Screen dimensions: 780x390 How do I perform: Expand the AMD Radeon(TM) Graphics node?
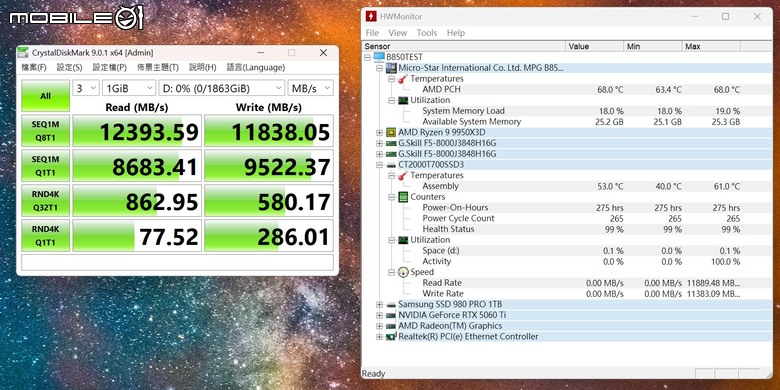[380, 326]
